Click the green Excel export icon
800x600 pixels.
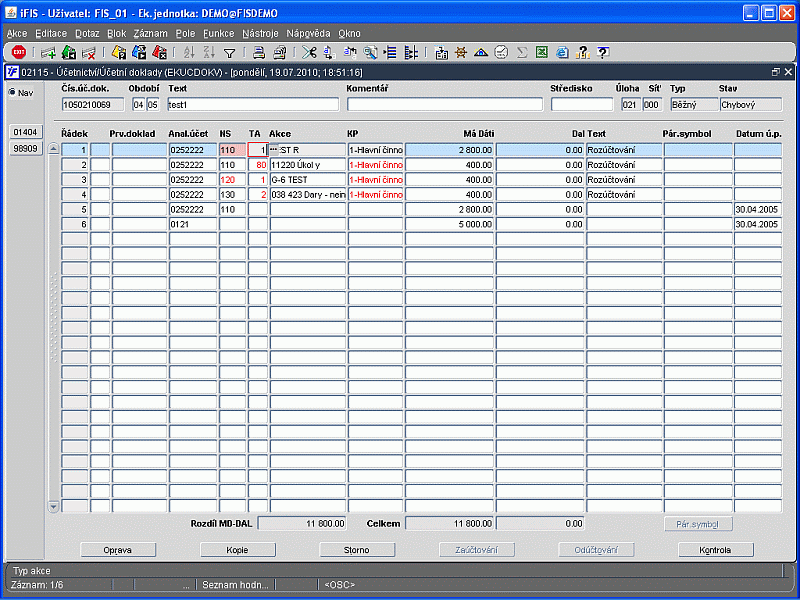(x=542, y=52)
